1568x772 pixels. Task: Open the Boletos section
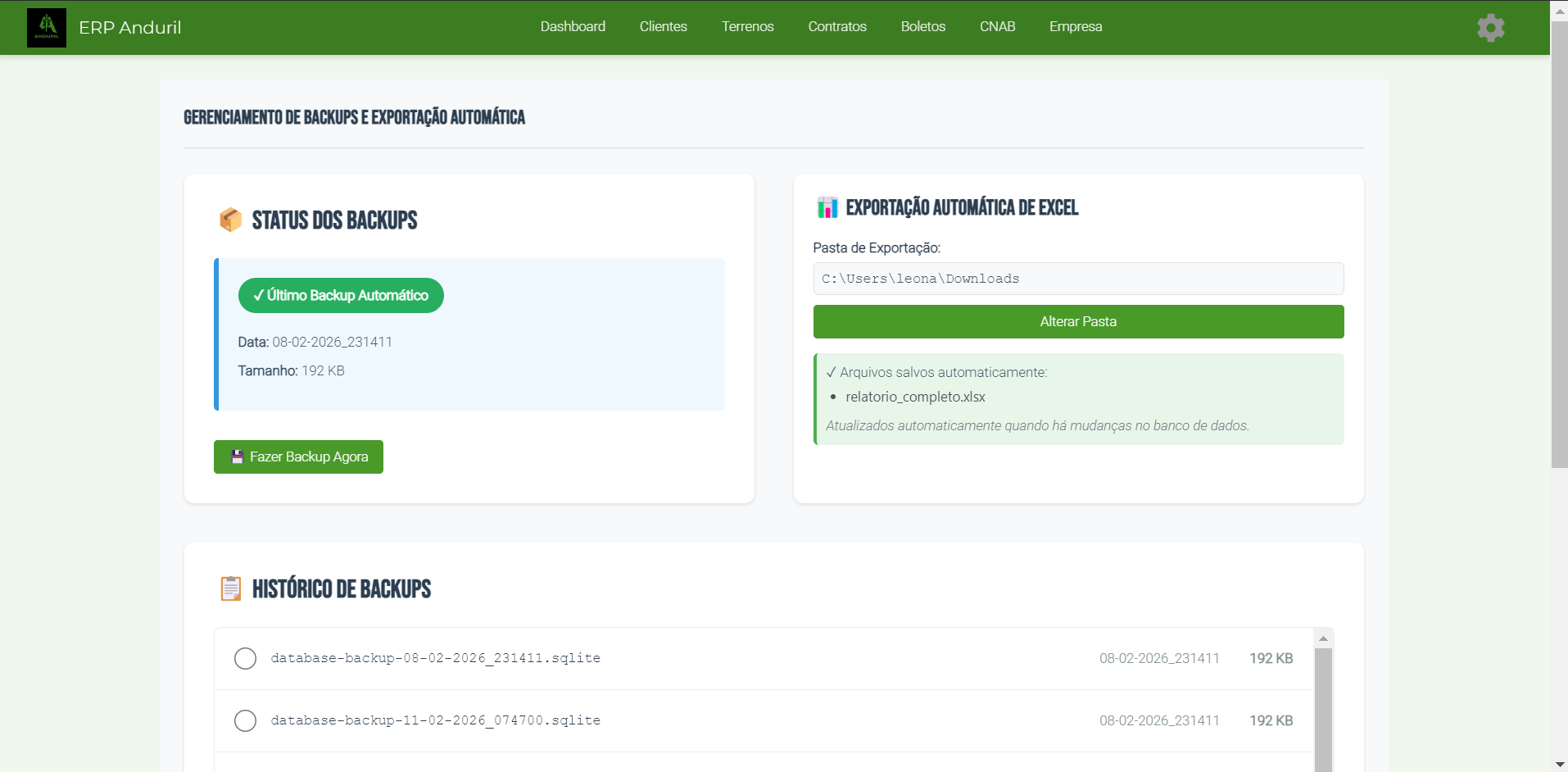click(922, 26)
